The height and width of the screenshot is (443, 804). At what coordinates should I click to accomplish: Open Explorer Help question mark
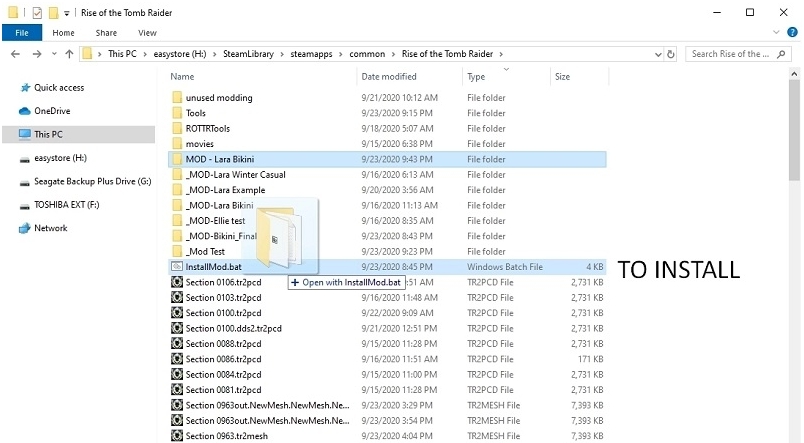[792, 32]
